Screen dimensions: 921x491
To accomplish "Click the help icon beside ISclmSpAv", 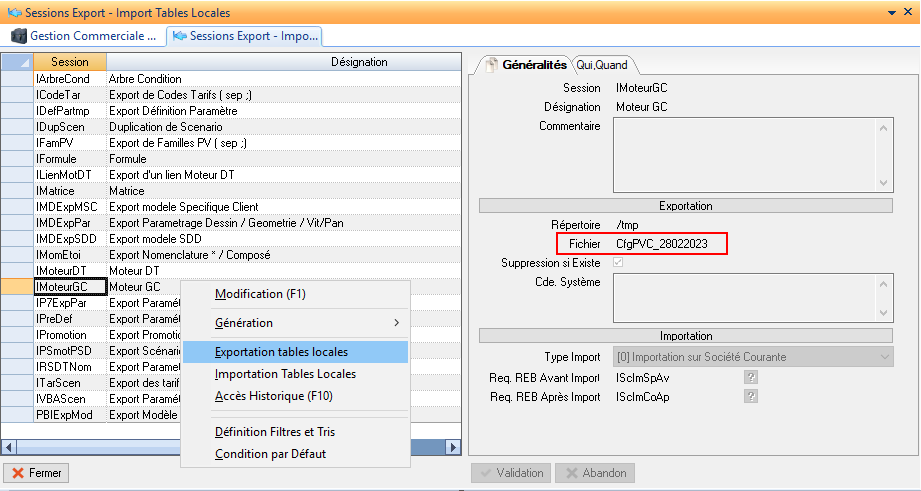I will tap(750, 377).
